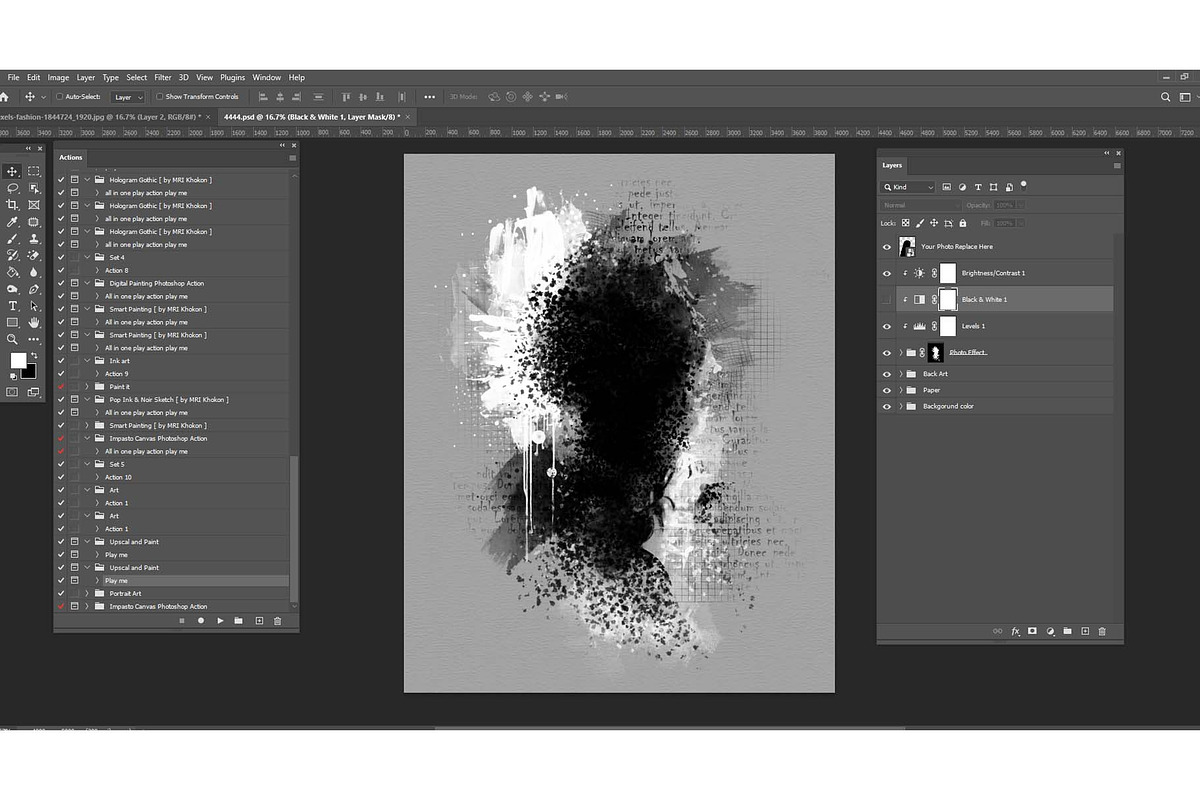The width and height of the screenshot is (1200, 800).
Task: Switch to the fashion-1844724_1920.jpg tab
Action: [106, 117]
